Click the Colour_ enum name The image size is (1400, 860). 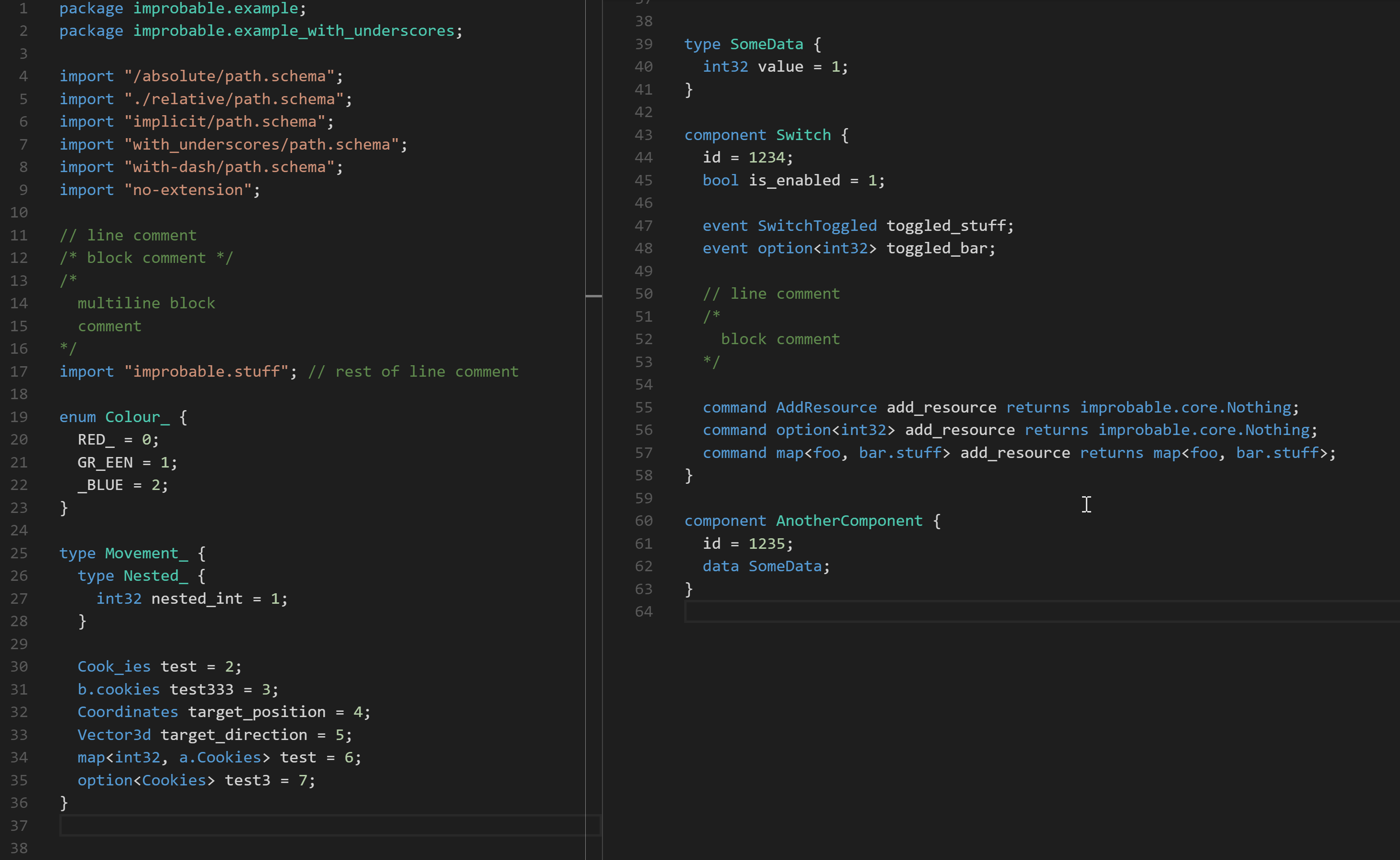coord(137,417)
